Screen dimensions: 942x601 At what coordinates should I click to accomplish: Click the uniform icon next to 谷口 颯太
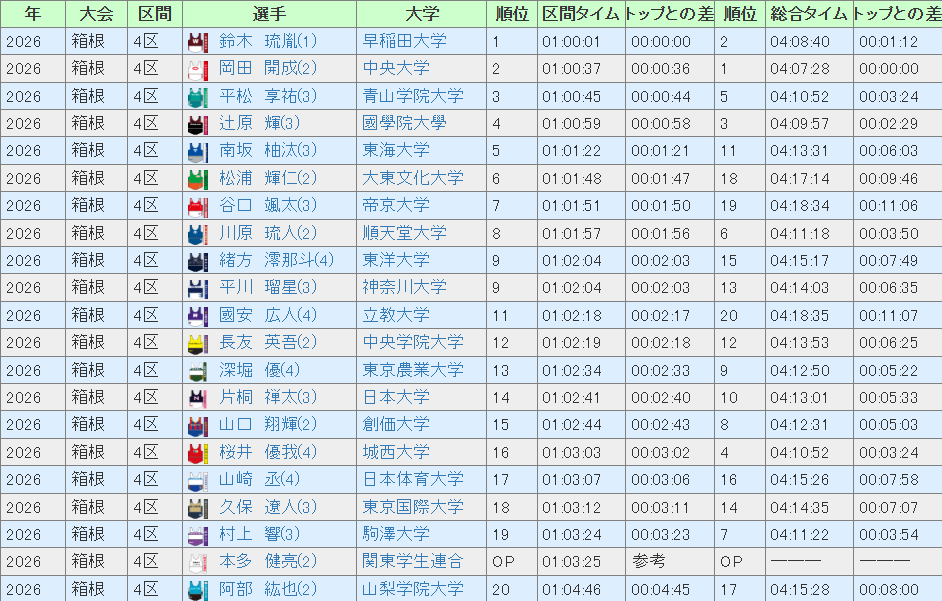(x=197, y=206)
